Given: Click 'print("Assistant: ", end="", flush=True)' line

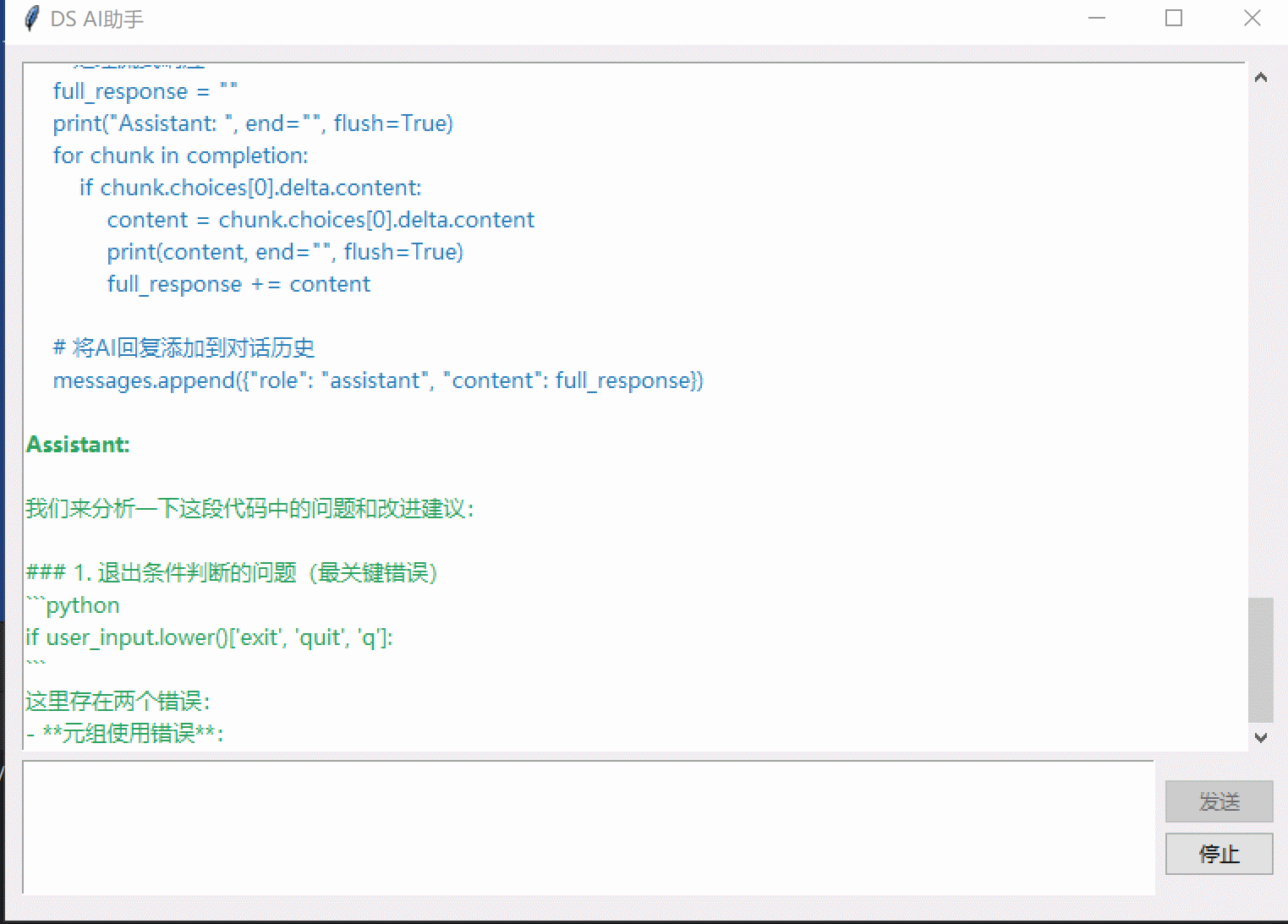Looking at the screenshot, I should tap(253, 123).
